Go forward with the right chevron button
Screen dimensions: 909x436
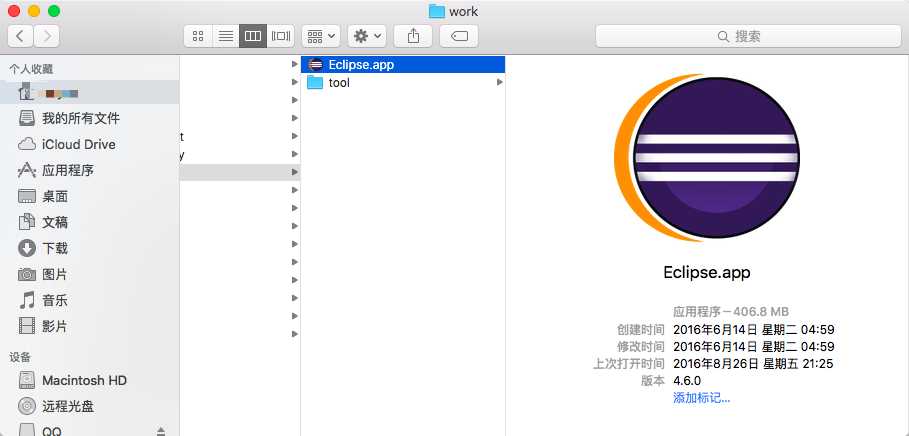tap(46, 36)
